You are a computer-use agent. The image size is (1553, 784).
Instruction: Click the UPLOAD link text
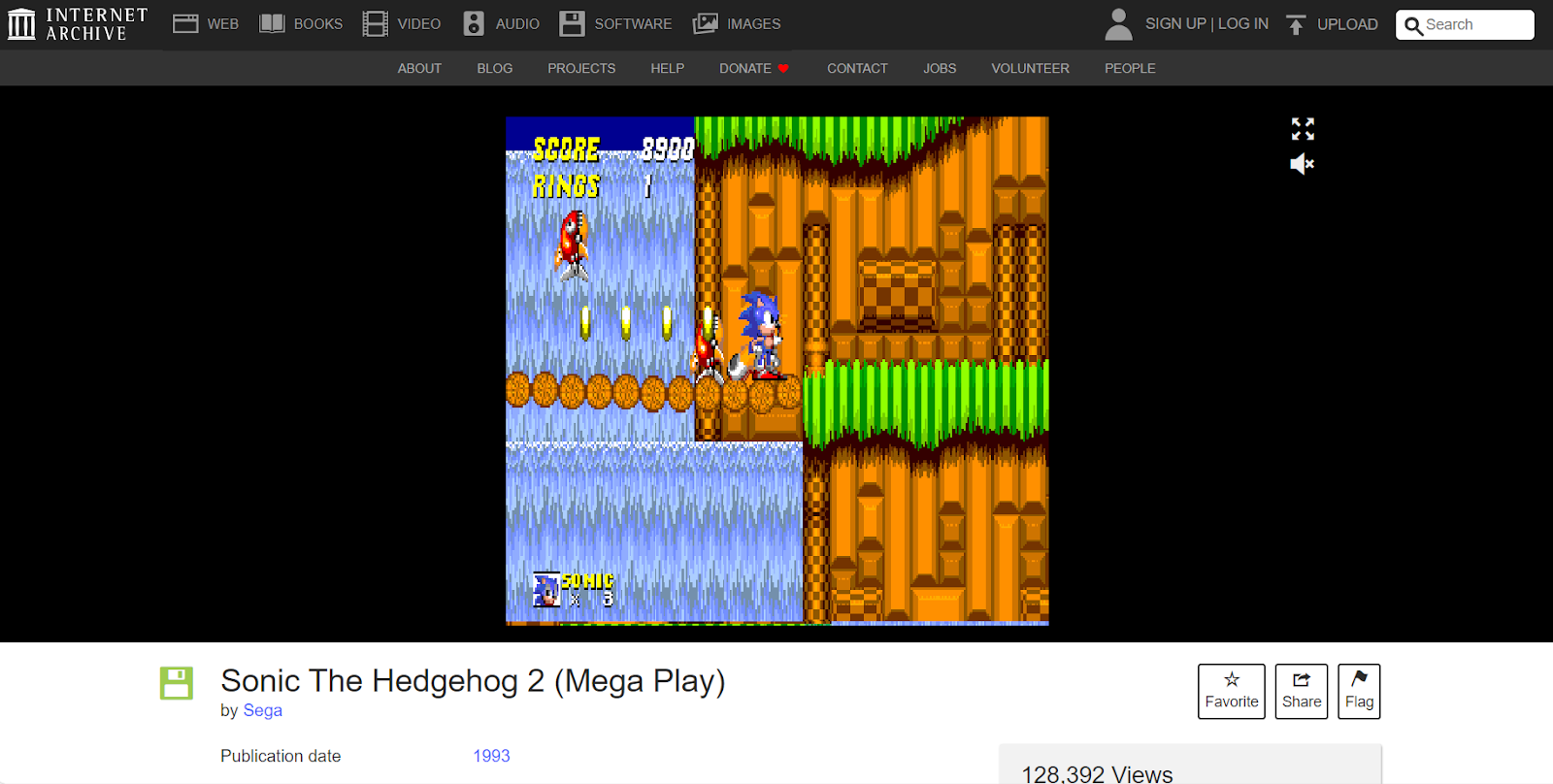pos(1347,24)
